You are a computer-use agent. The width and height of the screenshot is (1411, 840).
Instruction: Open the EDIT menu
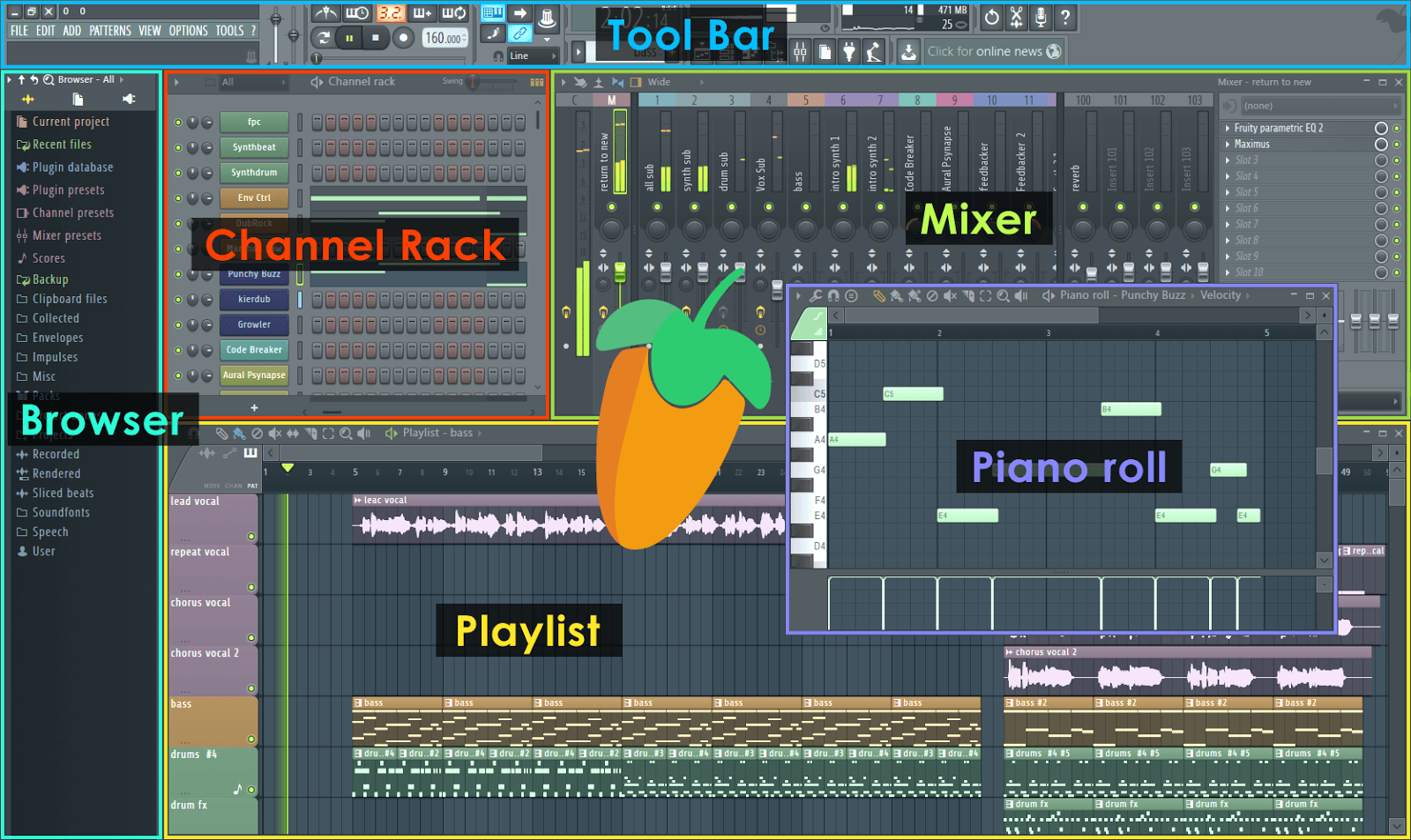46,31
